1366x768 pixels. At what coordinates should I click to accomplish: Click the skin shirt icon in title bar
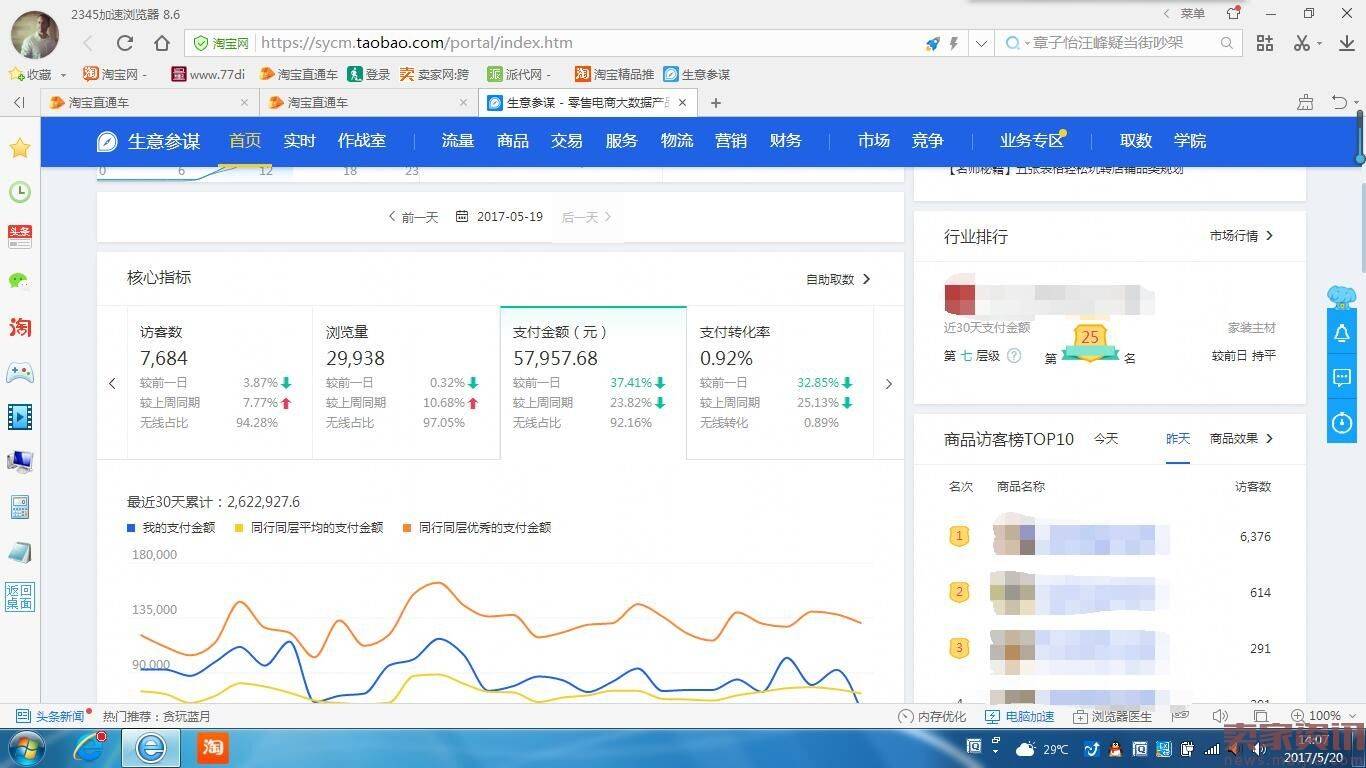(x=1233, y=13)
